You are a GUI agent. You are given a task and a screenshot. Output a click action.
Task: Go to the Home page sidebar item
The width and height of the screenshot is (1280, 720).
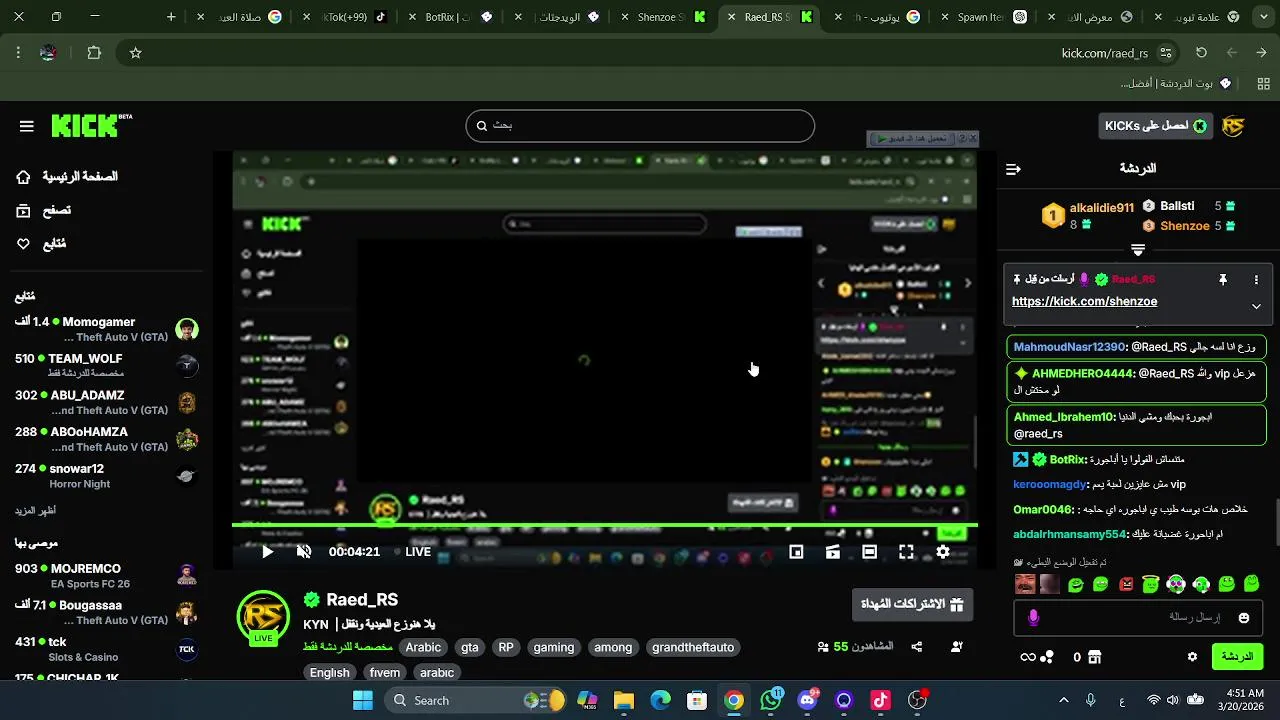tap(67, 177)
